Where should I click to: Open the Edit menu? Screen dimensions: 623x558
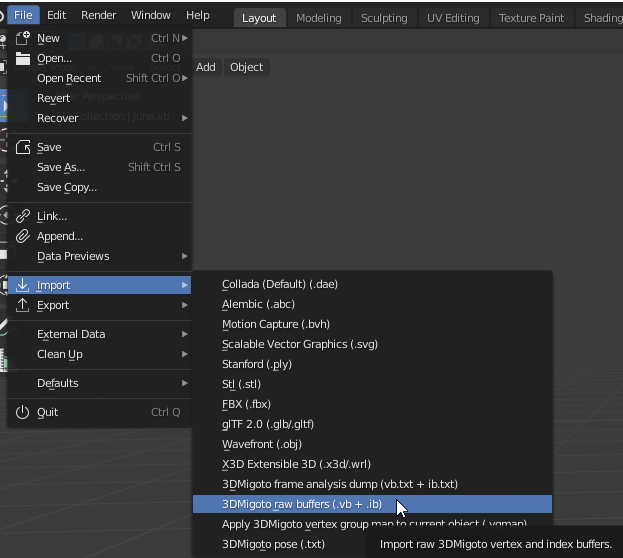click(56, 15)
